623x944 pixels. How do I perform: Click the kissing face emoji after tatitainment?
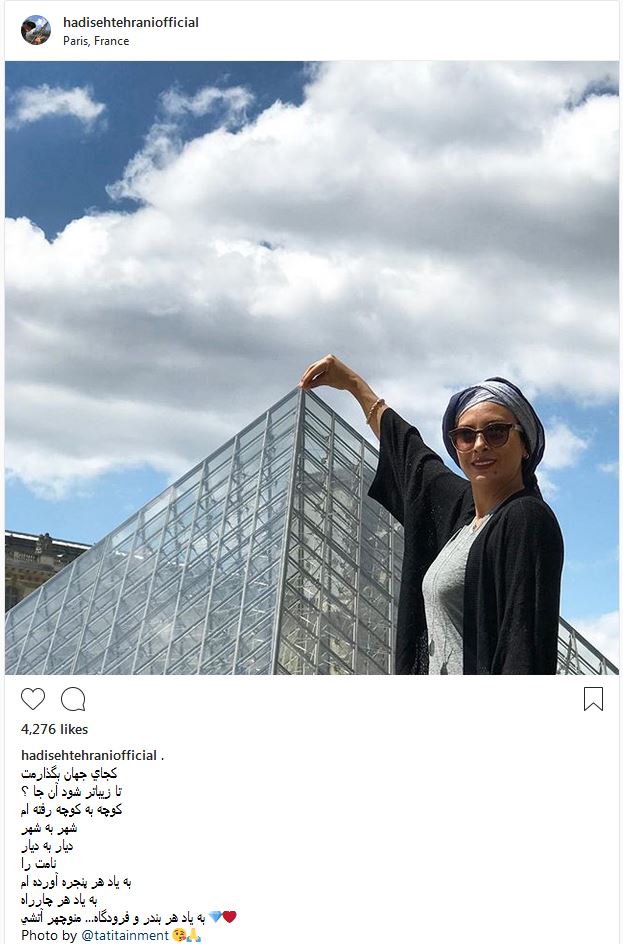[x=178, y=936]
